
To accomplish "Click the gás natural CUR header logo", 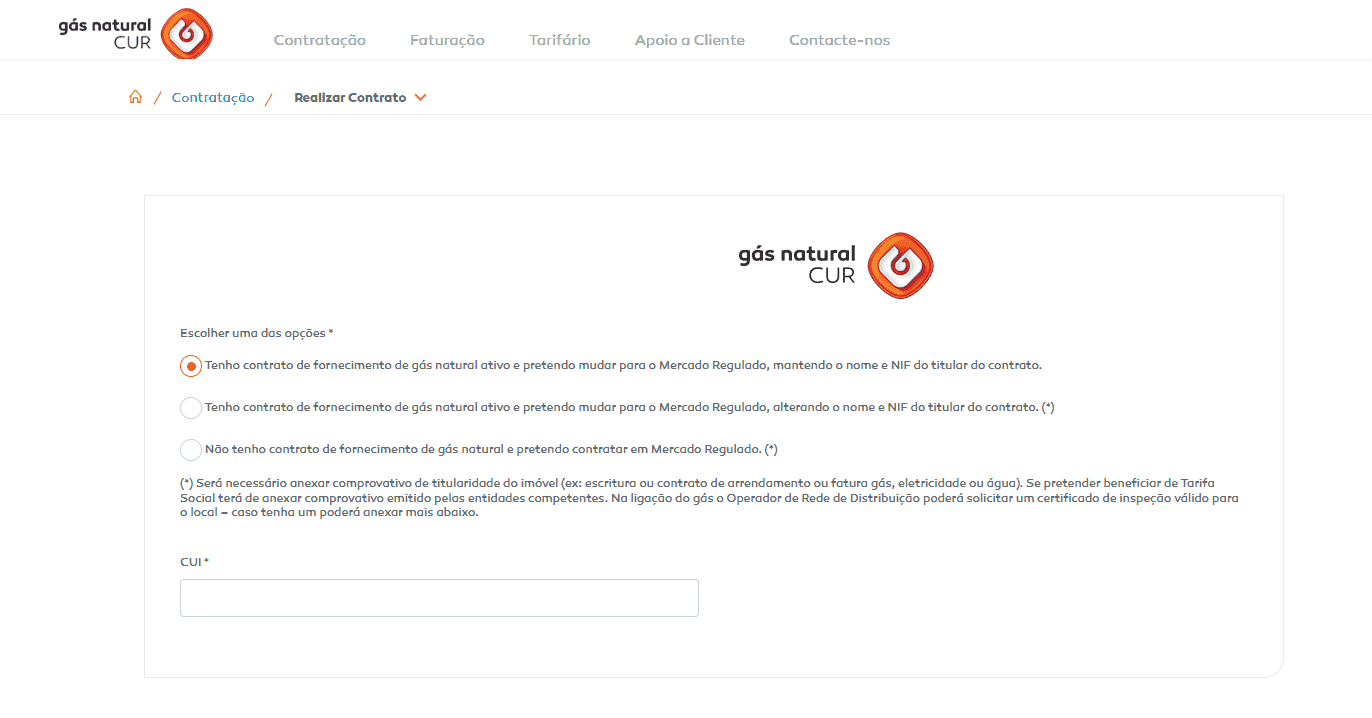I will pyautogui.click(x=135, y=34).
